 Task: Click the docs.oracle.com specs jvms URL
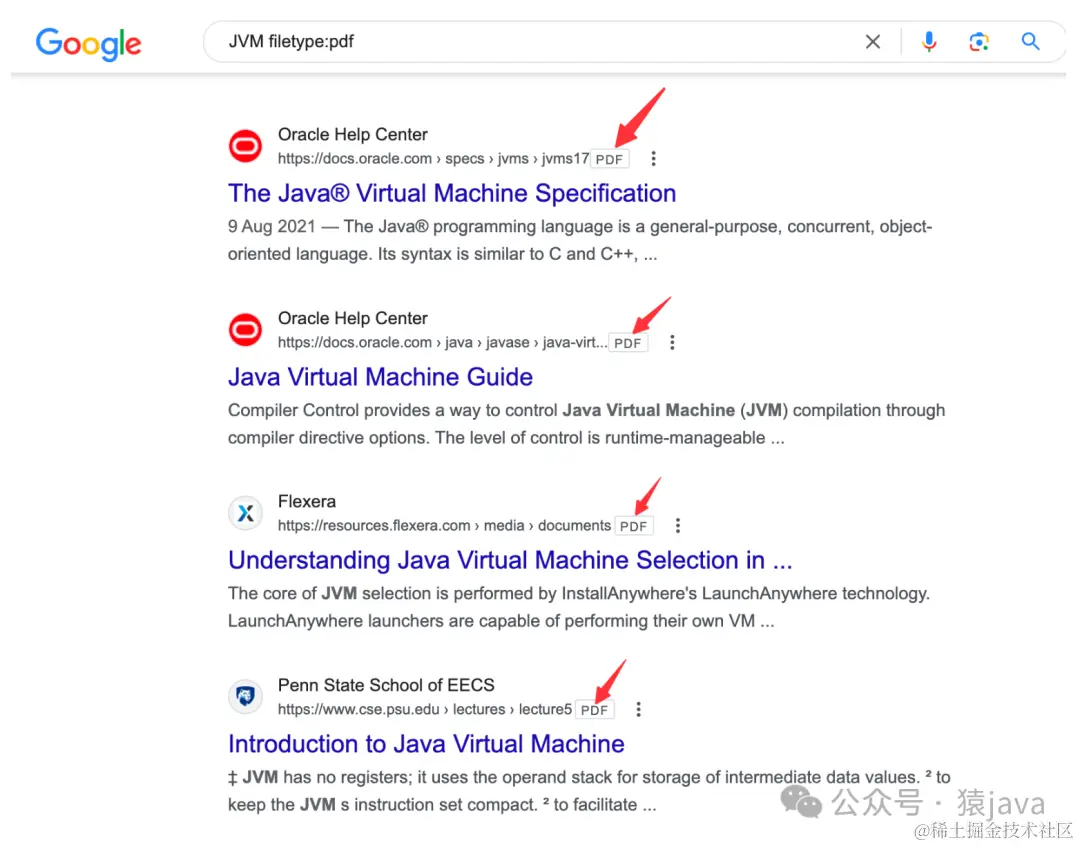coord(433,159)
